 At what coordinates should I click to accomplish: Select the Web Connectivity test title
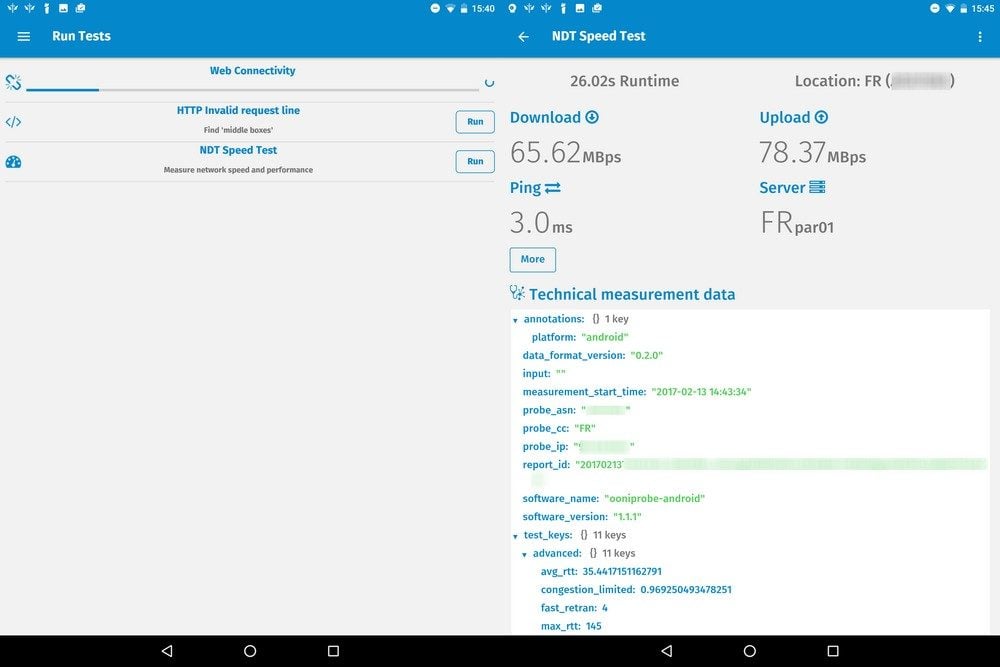pos(252,71)
